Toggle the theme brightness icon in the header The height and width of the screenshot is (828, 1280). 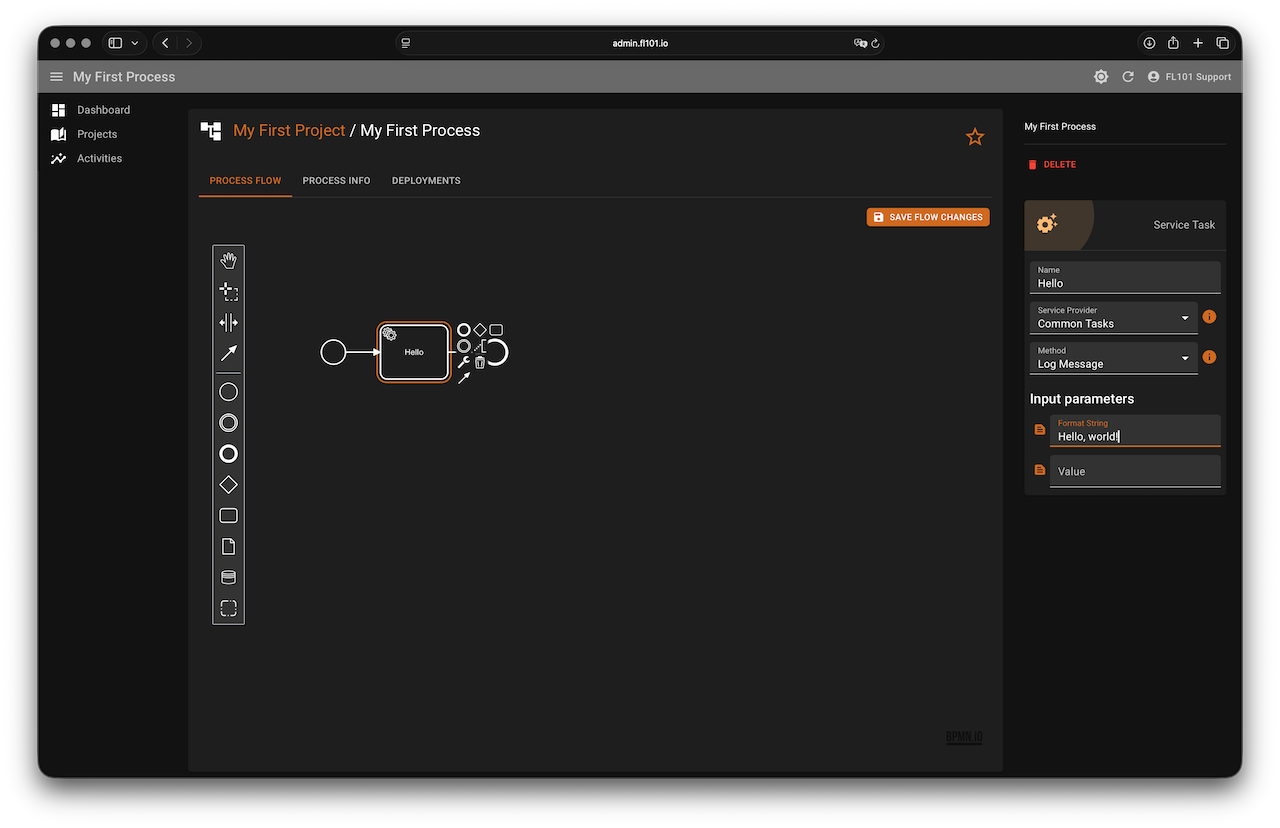click(1101, 77)
